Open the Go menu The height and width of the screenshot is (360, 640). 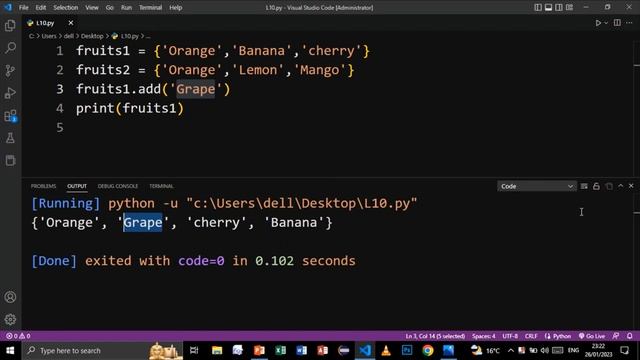[x=109, y=7]
